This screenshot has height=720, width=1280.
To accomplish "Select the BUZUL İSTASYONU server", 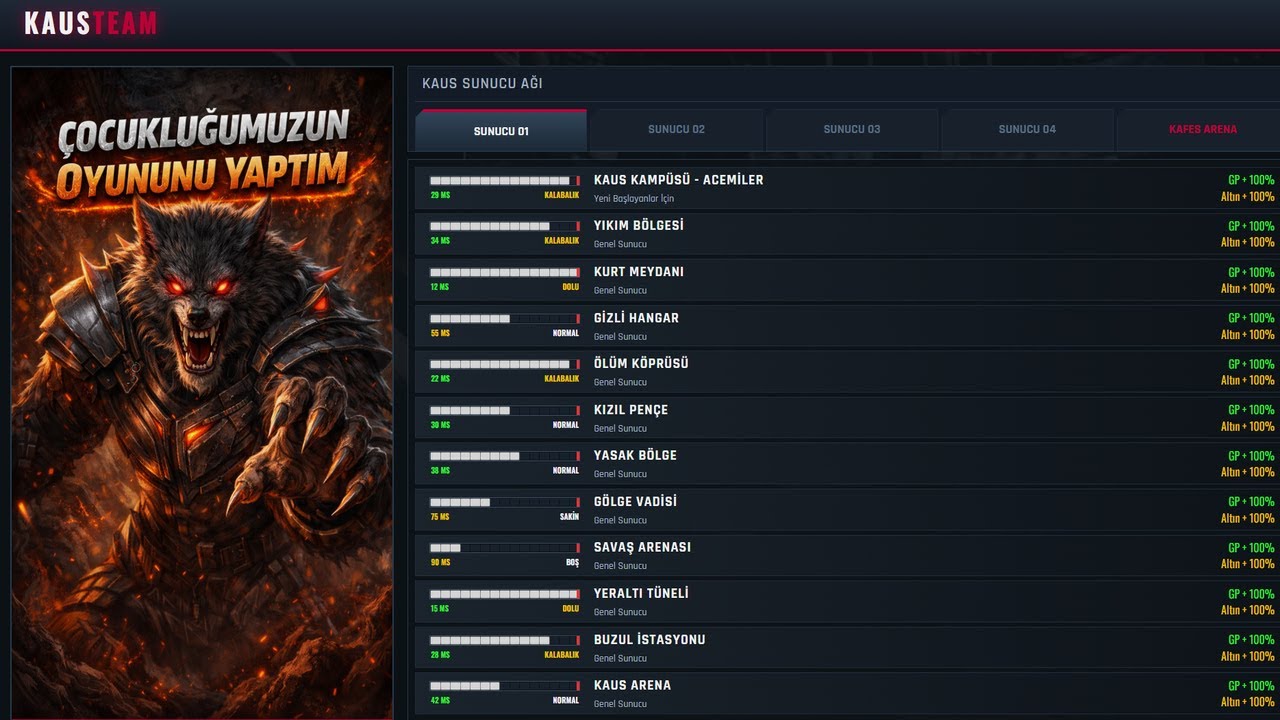I will 847,648.
